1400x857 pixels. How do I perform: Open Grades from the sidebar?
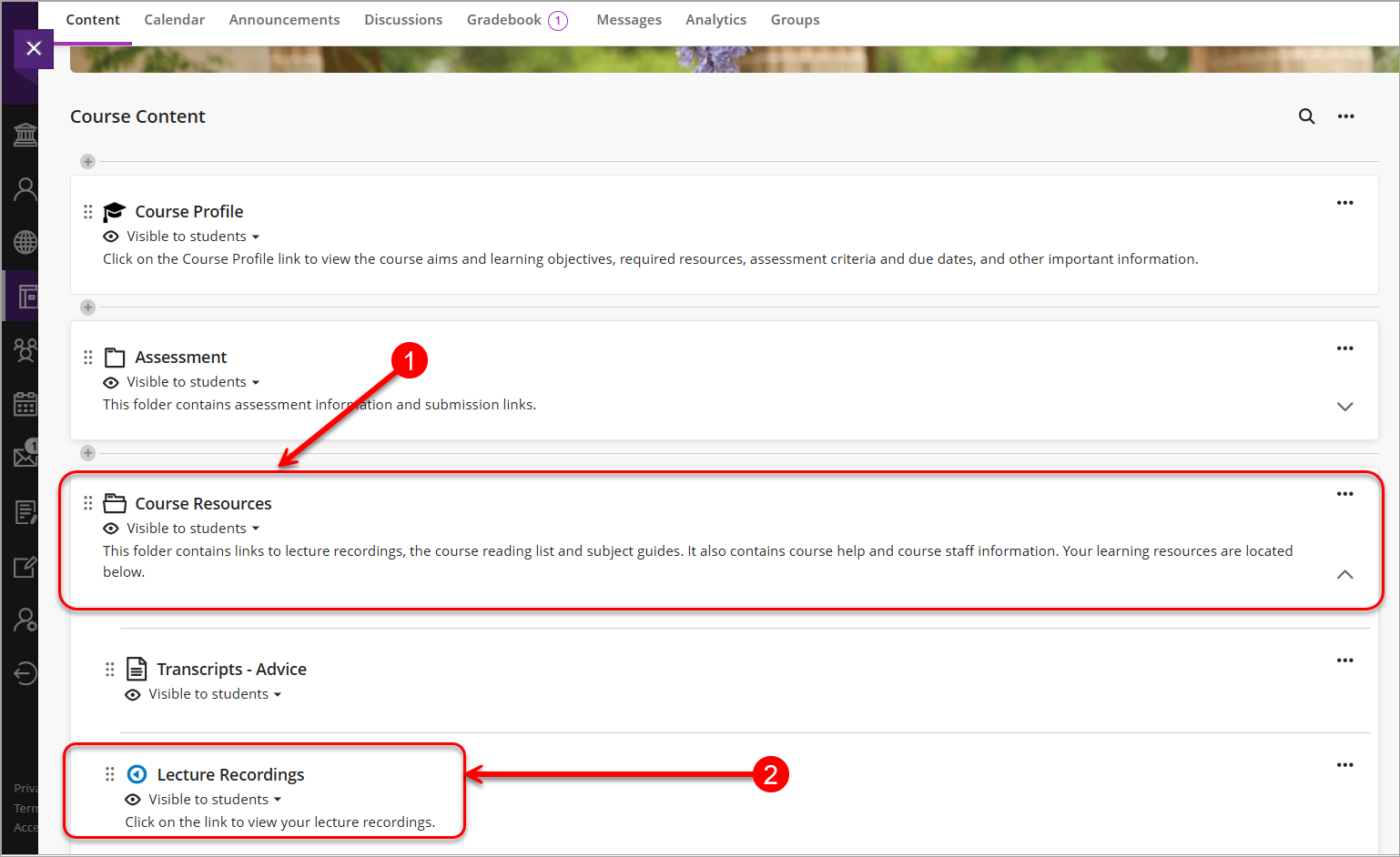[x=25, y=511]
